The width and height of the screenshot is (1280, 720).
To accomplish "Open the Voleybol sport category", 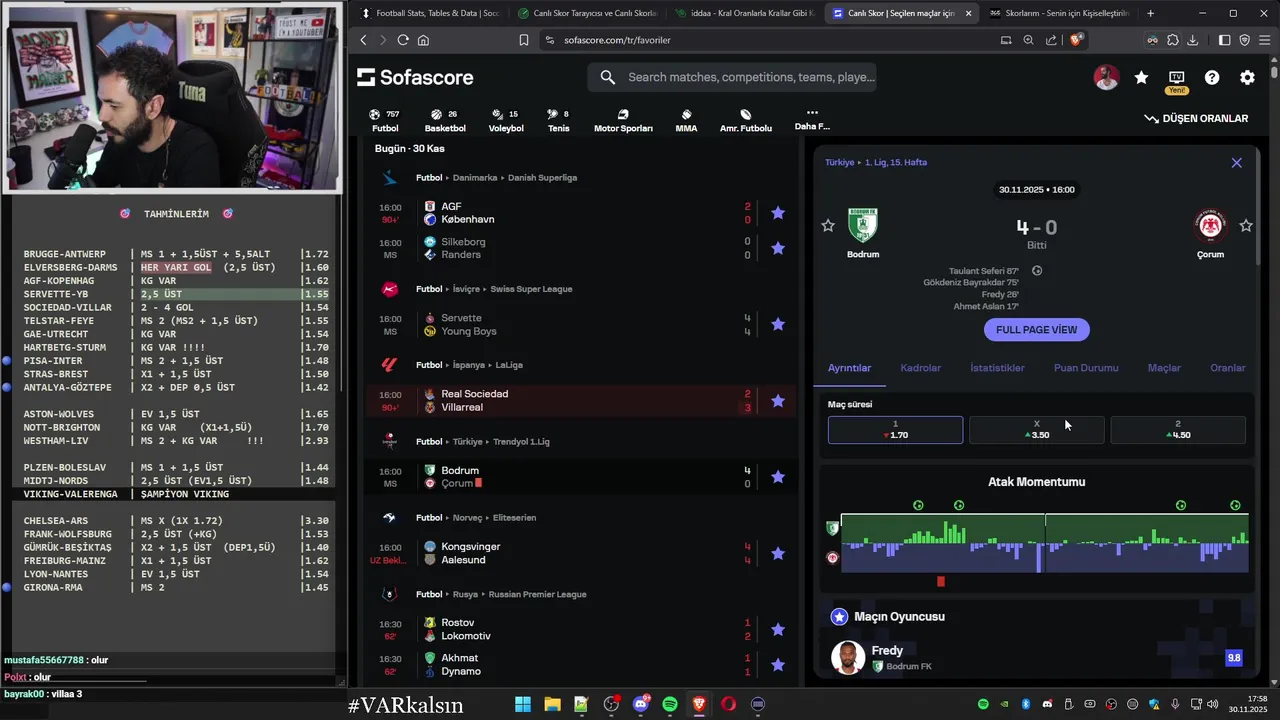I will click(x=506, y=121).
